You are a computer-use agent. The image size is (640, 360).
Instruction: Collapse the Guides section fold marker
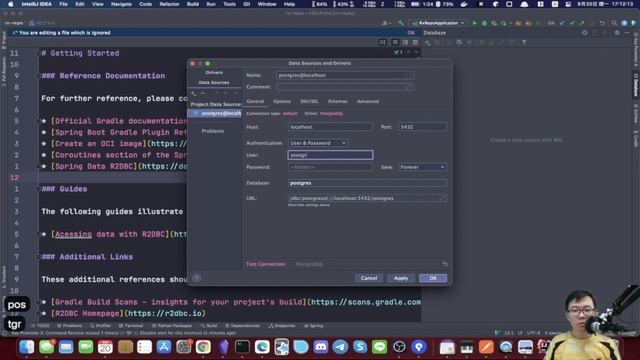38,189
